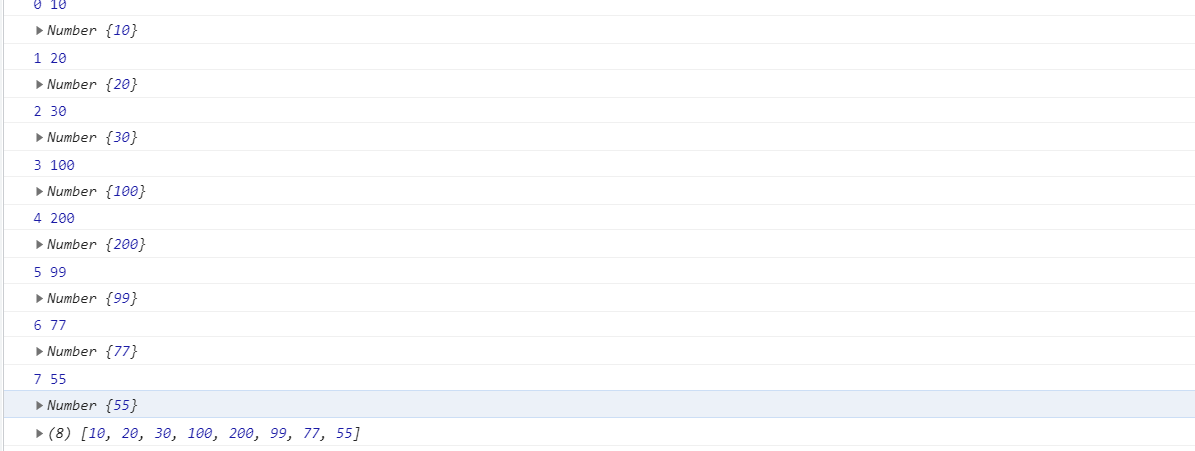
Task: Expand the Number {30} object
Action: click(x=40, y=138)
